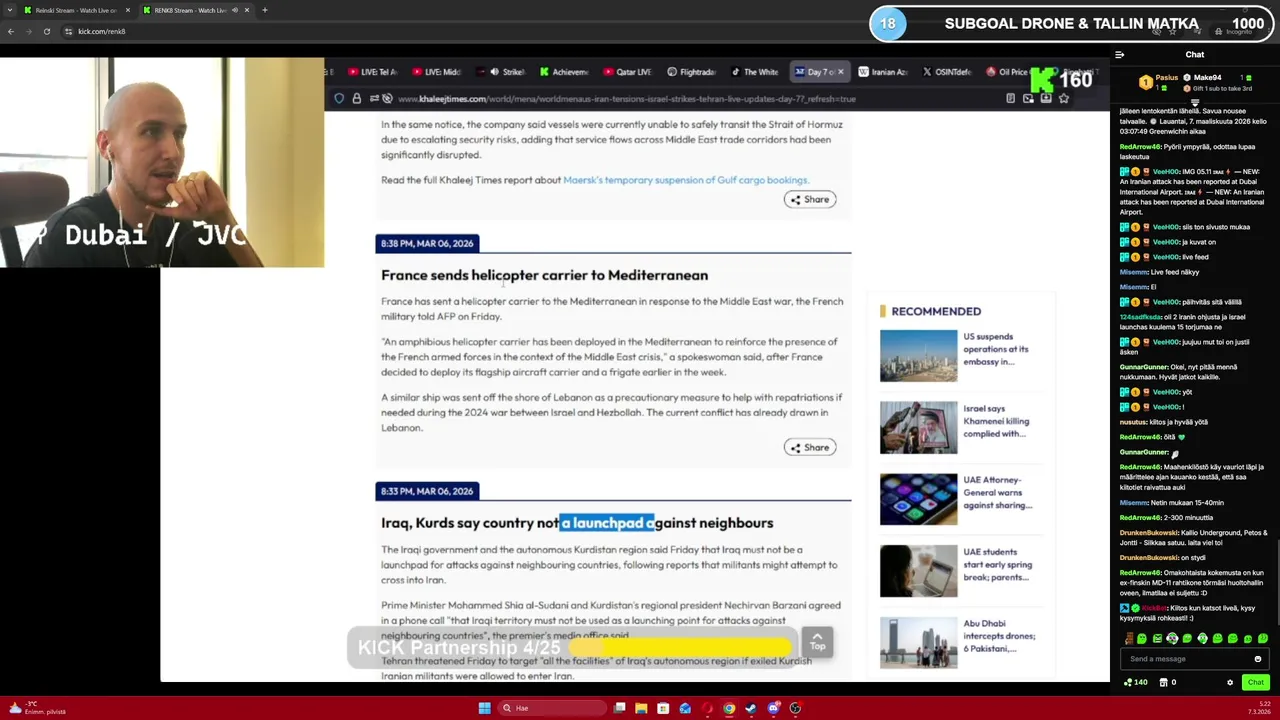
Task: Mute the RENK8 Stream tab audio icon
Action: click(235, 10)
